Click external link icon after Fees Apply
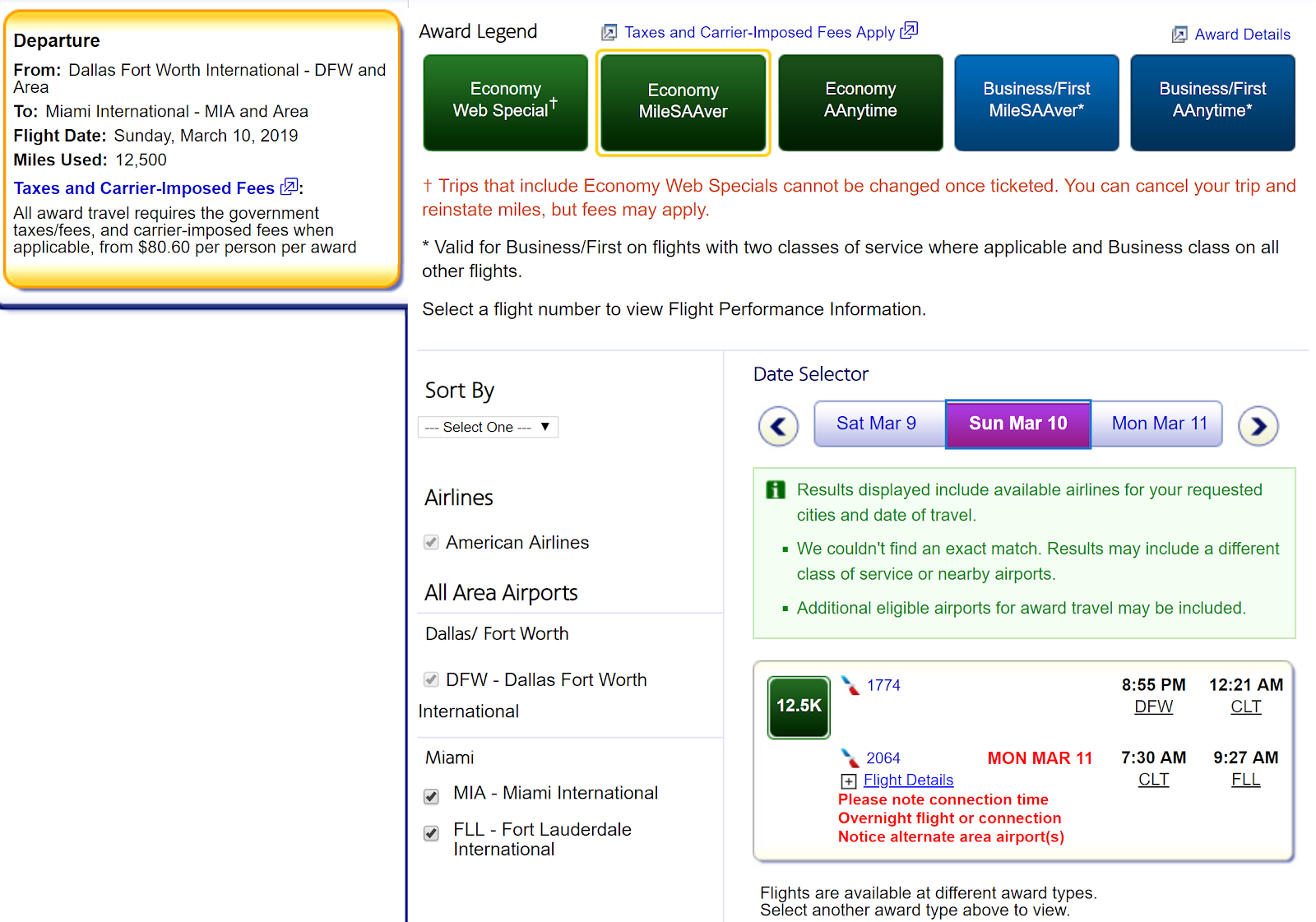The image size is (1316, 922). pos(909,30)
